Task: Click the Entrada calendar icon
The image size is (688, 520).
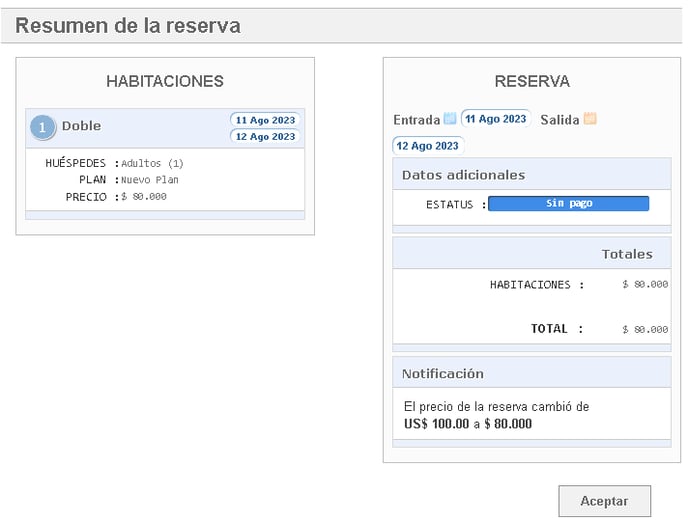Action: [450, 118]
